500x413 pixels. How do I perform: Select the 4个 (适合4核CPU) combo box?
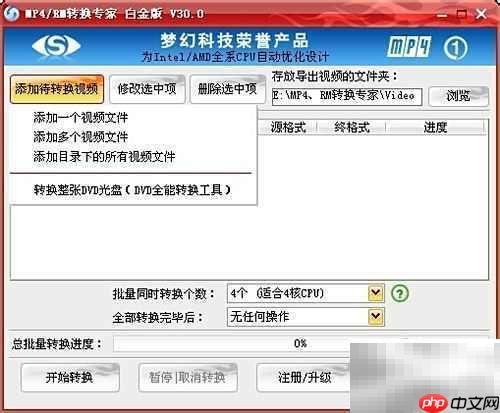click(305, 293)
